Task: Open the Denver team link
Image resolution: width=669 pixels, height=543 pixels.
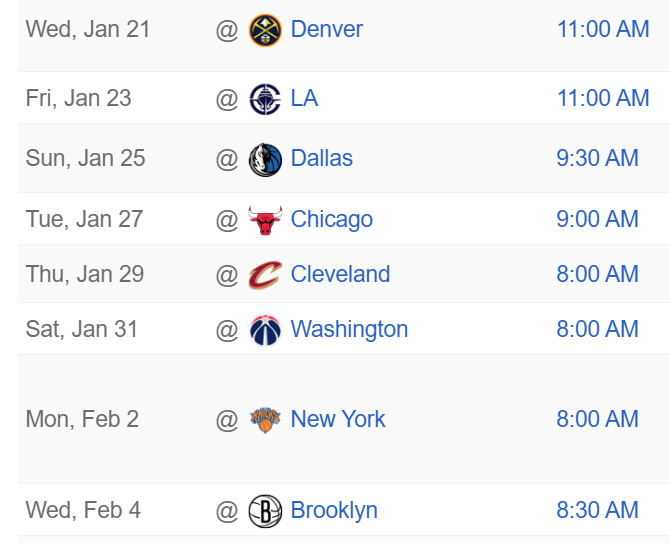Action: [326, 29]
